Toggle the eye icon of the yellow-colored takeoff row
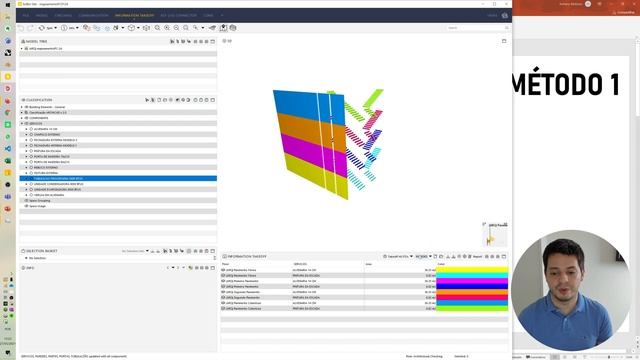Image resolution: width=640 pixels, height=360 pixels. 223,270
